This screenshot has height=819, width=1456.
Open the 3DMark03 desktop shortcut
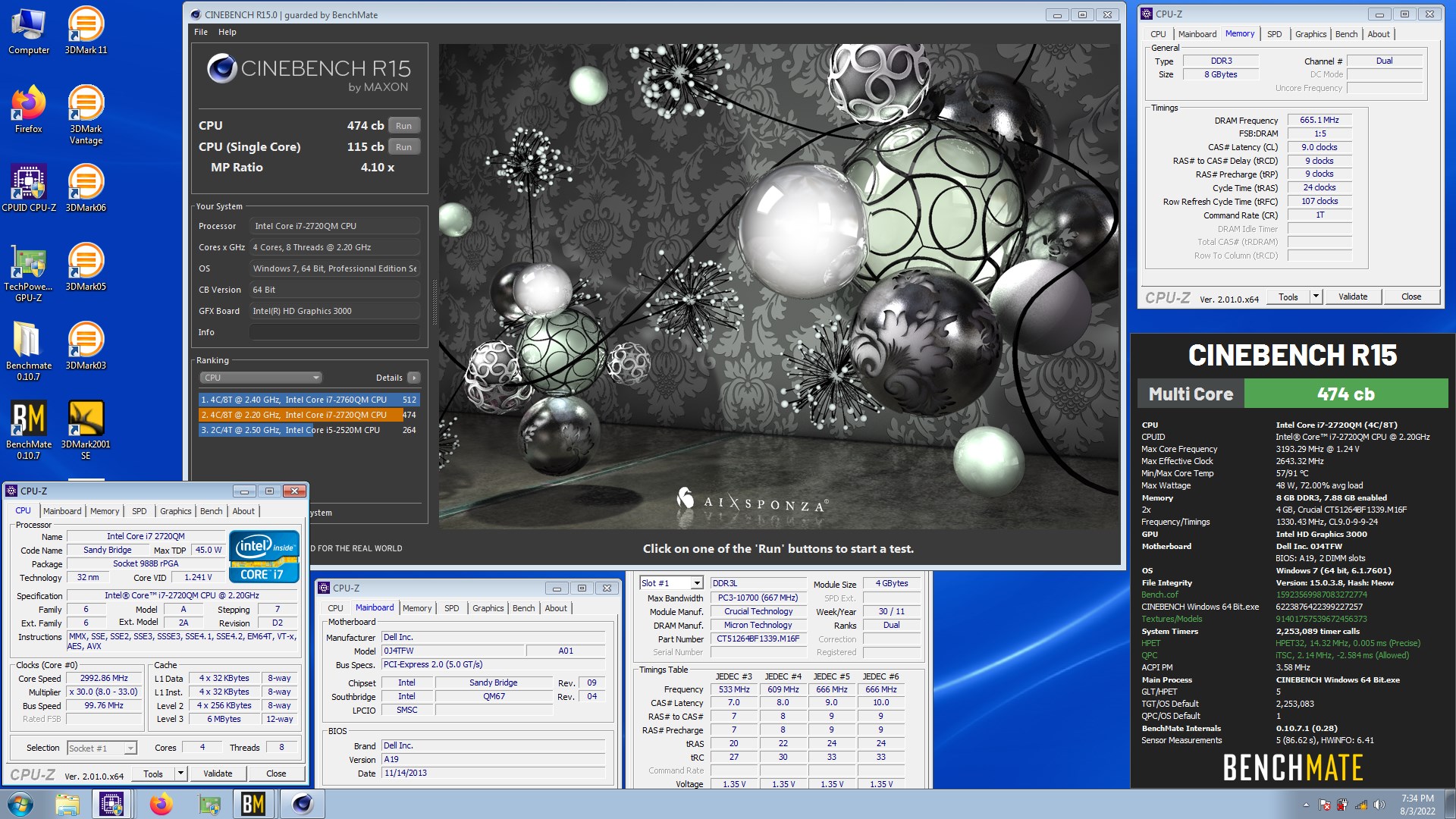click(86, 347)
